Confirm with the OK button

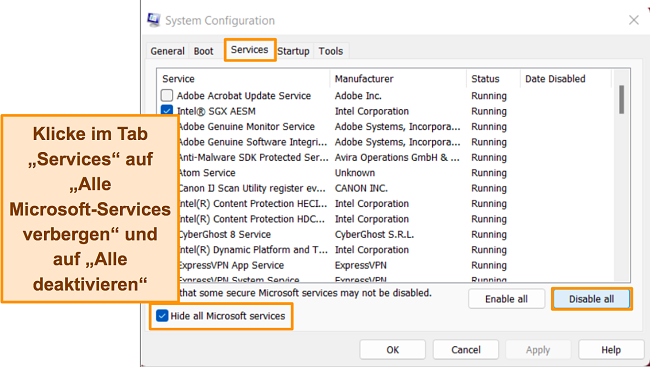click(393, 350)
